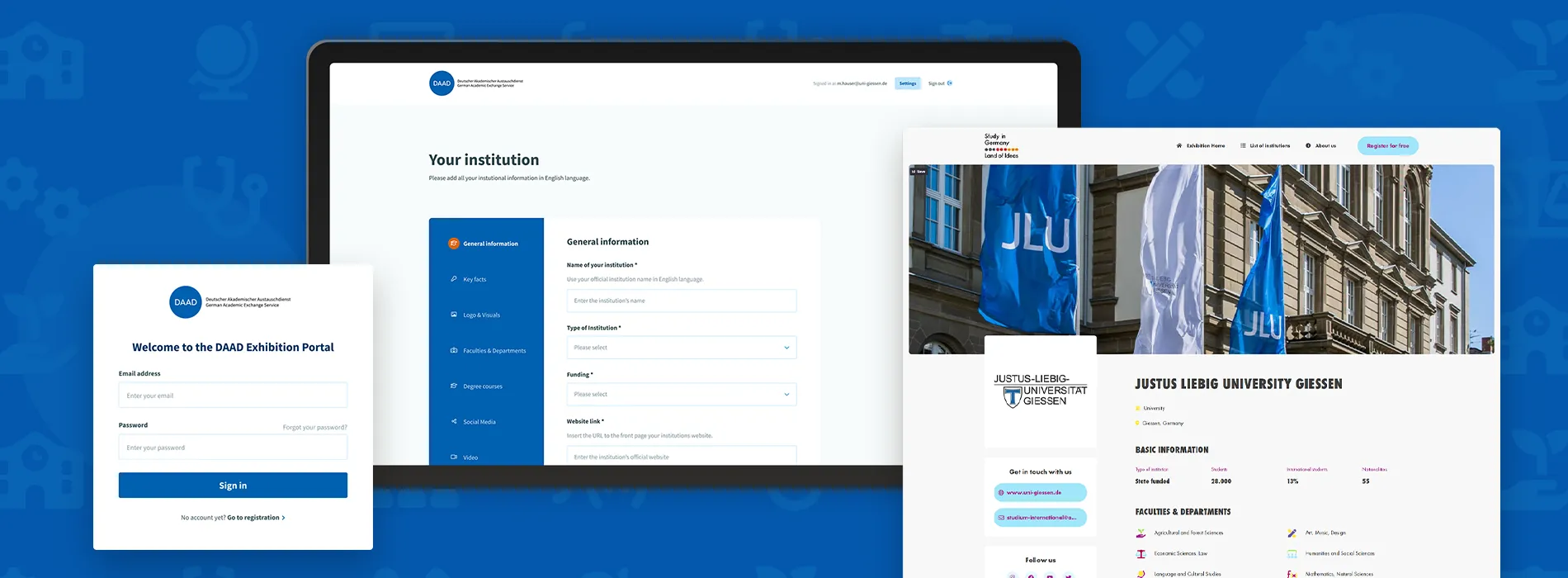Viewport: 1568px width, 578px height.
Task: Click the Economic Sciences, Law icon
Action: click(1141, 553)
